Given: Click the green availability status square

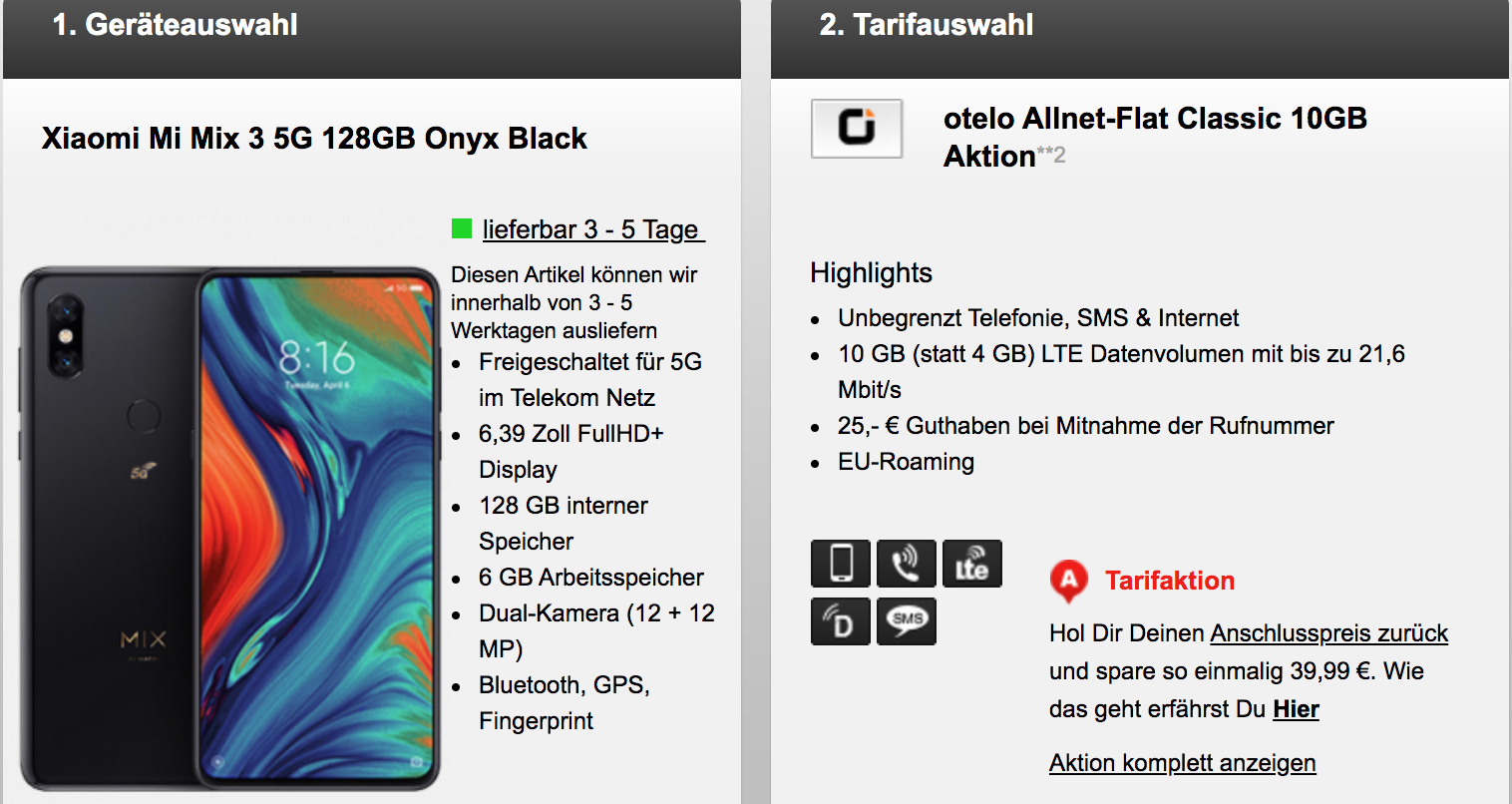Looking at the screenshot, I should (x=462, y=229).
